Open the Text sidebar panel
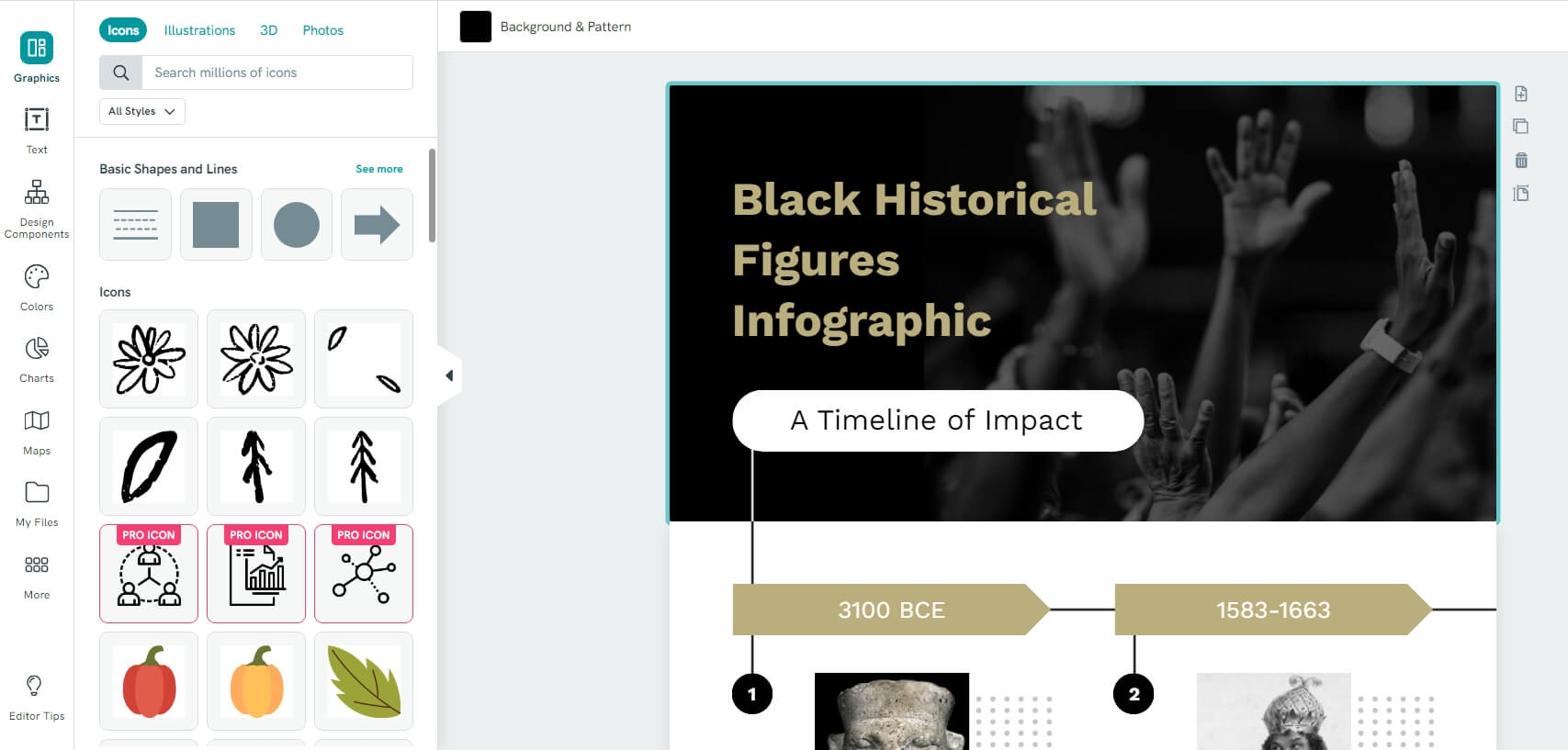The image size is (1568, 750). (37, 130)
